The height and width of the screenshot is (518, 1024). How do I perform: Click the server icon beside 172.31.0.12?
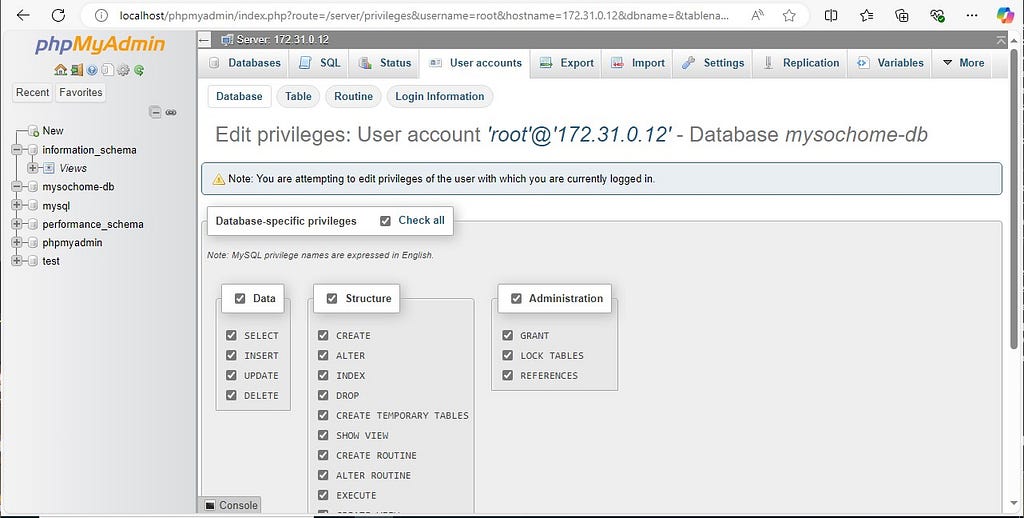point(227,40)
